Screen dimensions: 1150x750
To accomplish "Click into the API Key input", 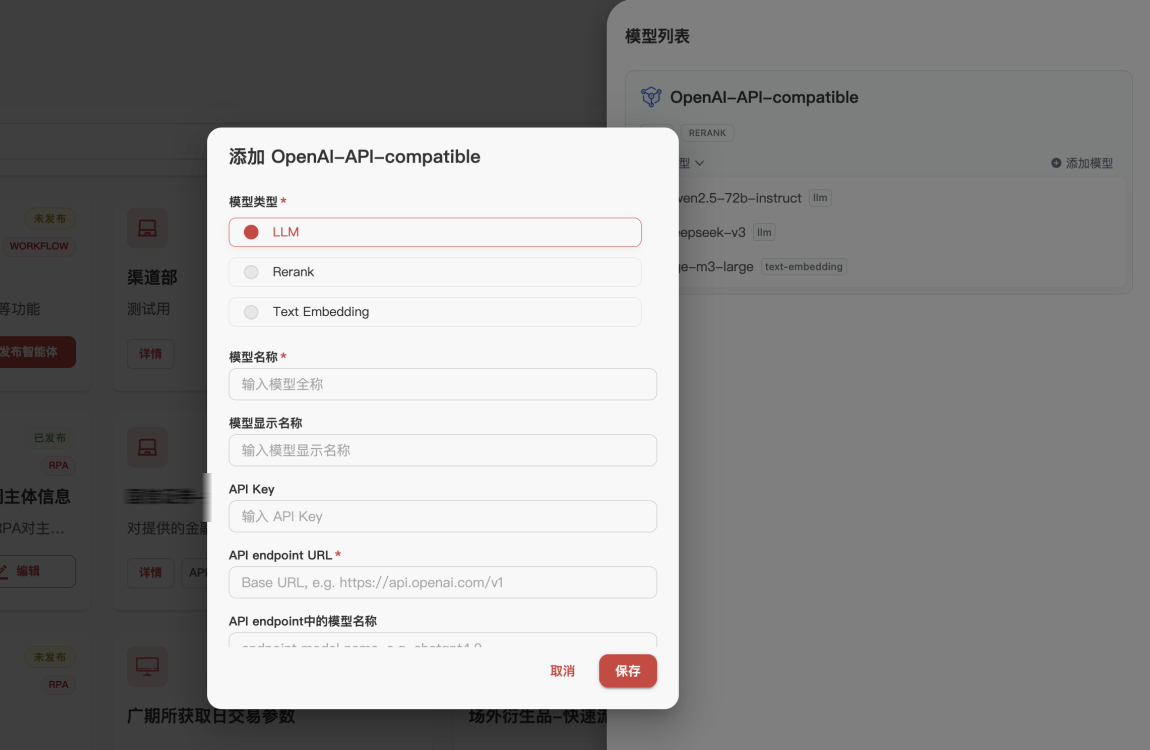I will [442, 516].
